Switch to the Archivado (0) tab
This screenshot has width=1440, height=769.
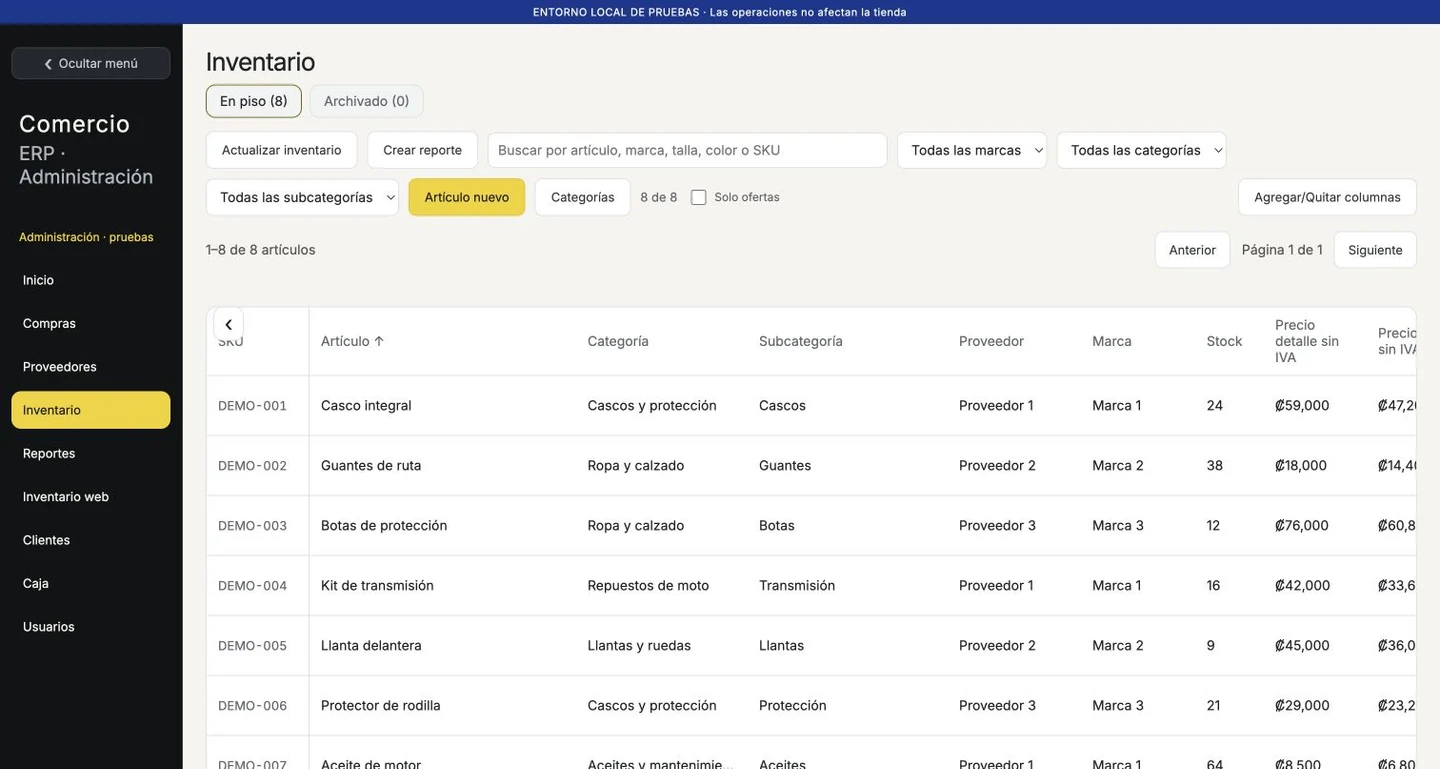click(x=367, y=101)
